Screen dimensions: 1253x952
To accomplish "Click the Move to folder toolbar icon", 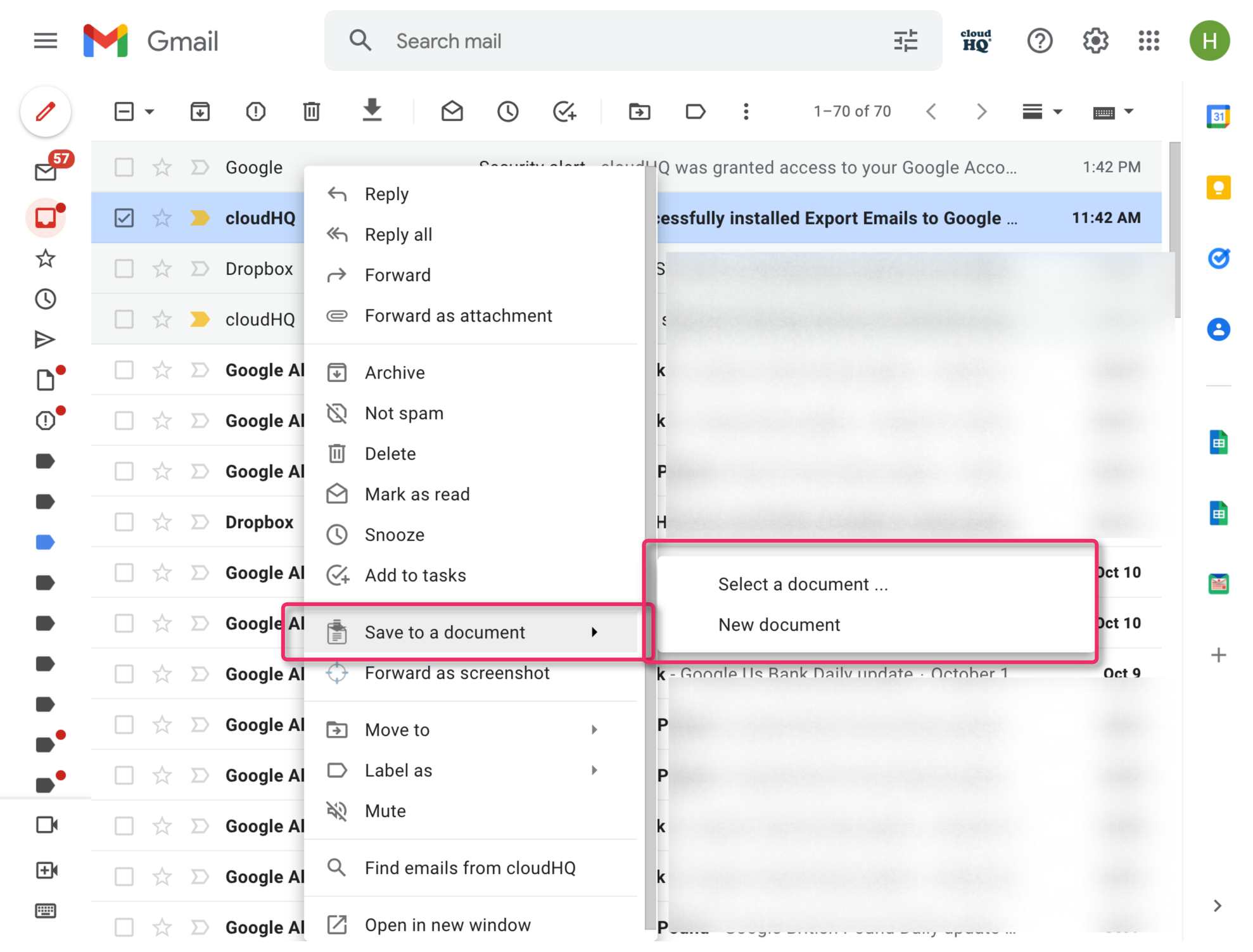I will 639,112.
